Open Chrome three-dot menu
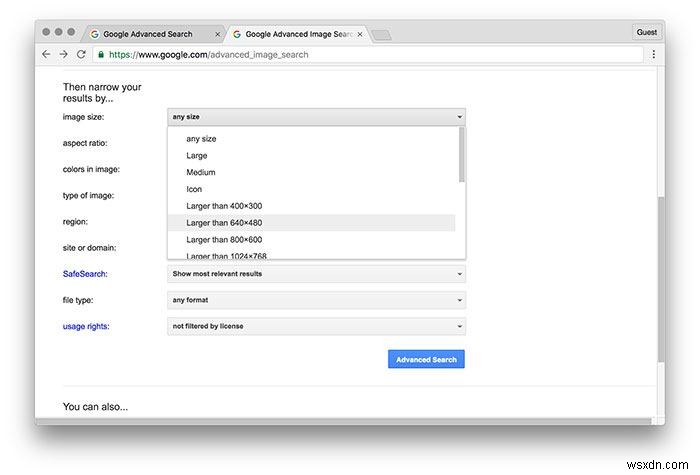The image size is (700, 475). tap(653, 54)
